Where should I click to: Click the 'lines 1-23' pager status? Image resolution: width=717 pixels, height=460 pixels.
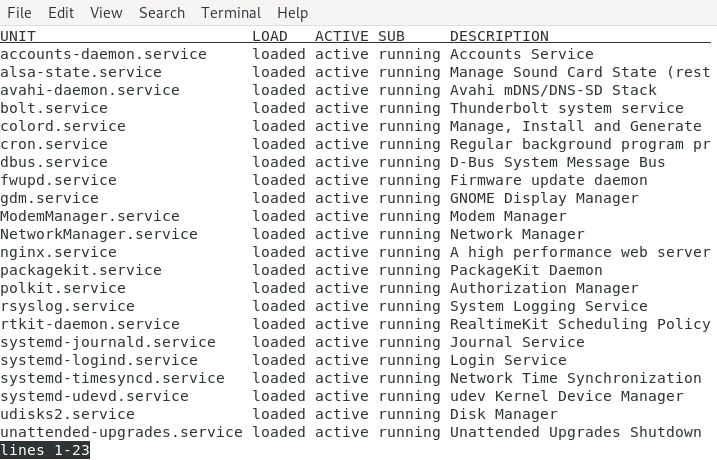tap(45, 451)
